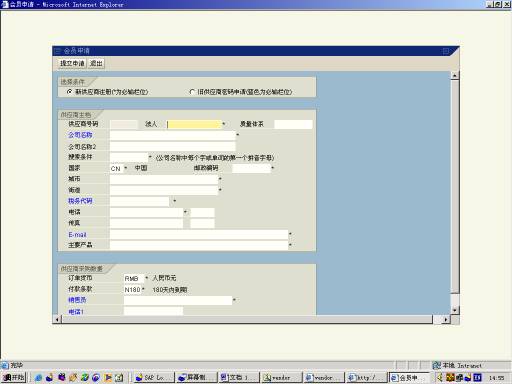Screen dimensions: 512x384
Task: Click the blue E-mail label
Action: pos(77,235)
